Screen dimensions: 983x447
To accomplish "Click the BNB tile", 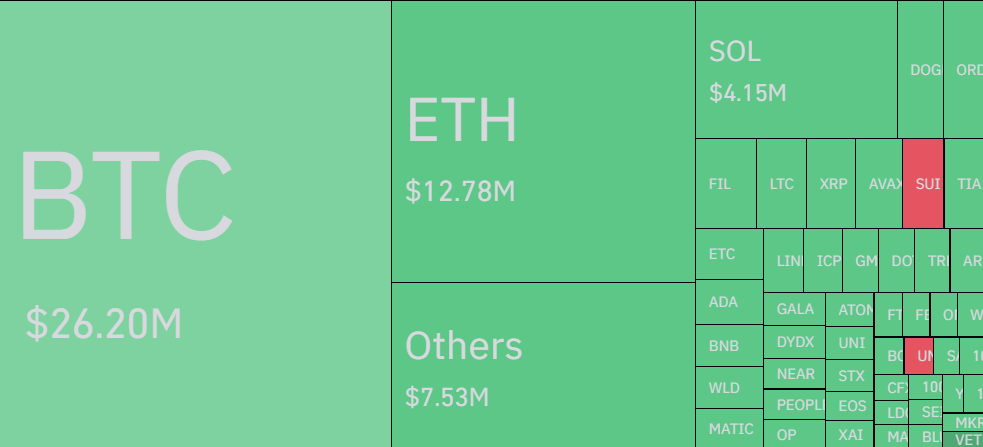I will pos(728,346).
